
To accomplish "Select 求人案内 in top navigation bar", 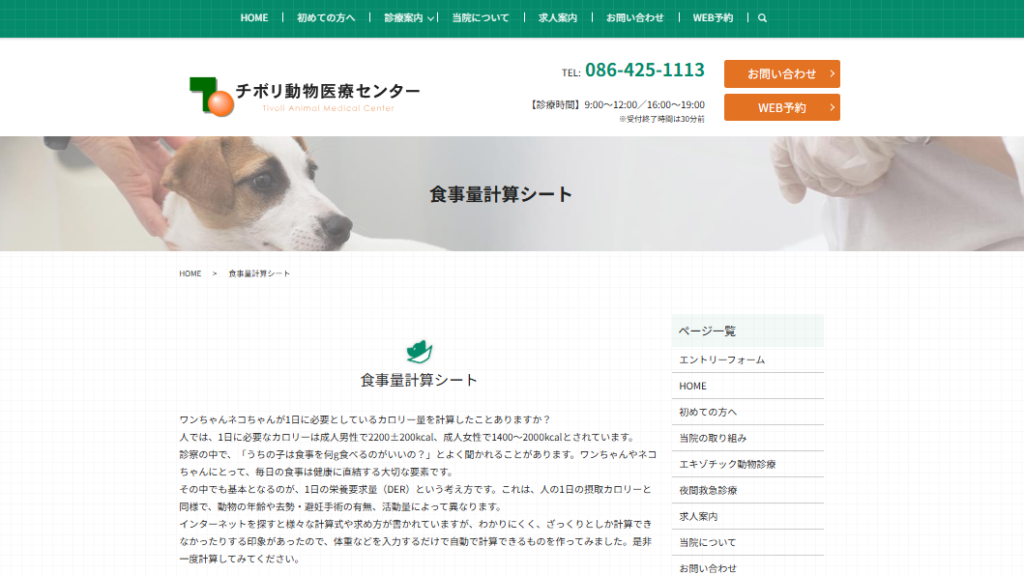I will point(558,18).
